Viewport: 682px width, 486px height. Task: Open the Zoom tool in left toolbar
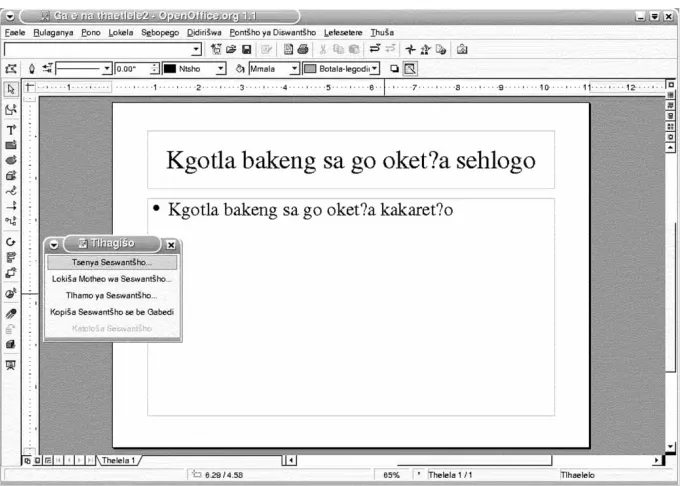11,109
